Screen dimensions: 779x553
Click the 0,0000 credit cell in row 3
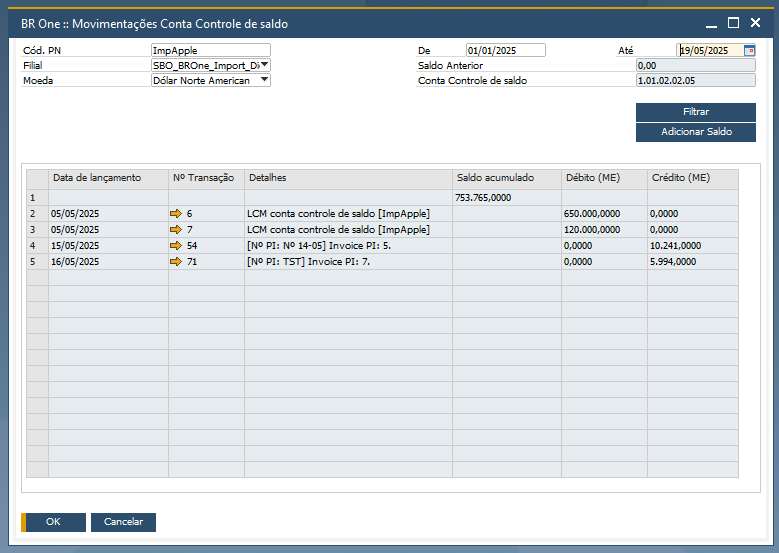693,230
